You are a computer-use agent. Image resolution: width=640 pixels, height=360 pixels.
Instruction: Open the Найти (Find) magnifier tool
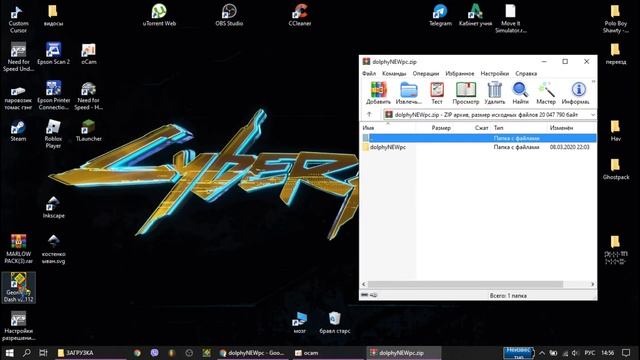coord(520,93)
